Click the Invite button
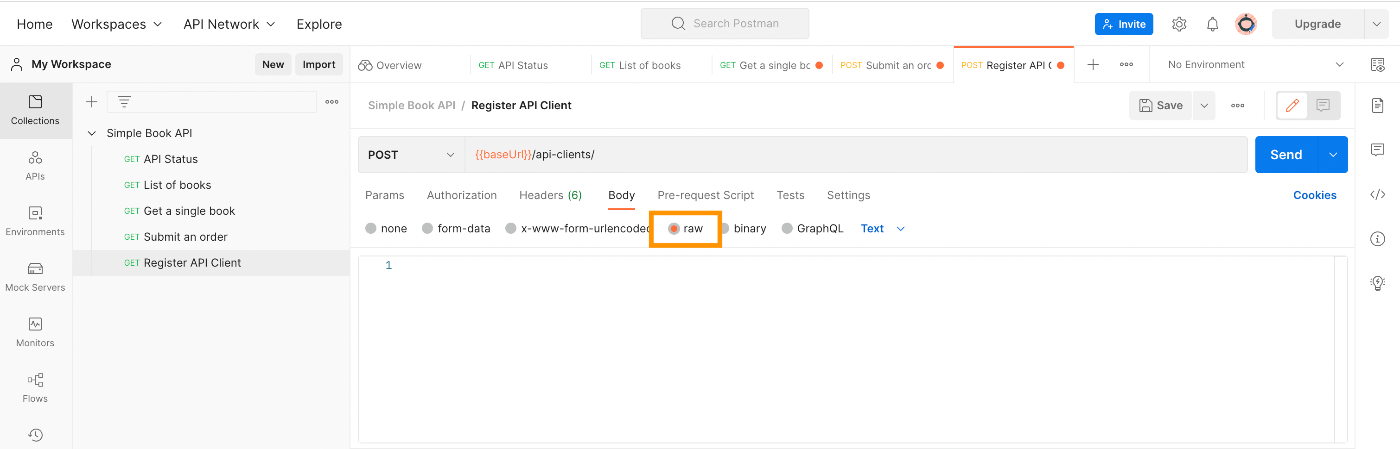 [1124, 24]
